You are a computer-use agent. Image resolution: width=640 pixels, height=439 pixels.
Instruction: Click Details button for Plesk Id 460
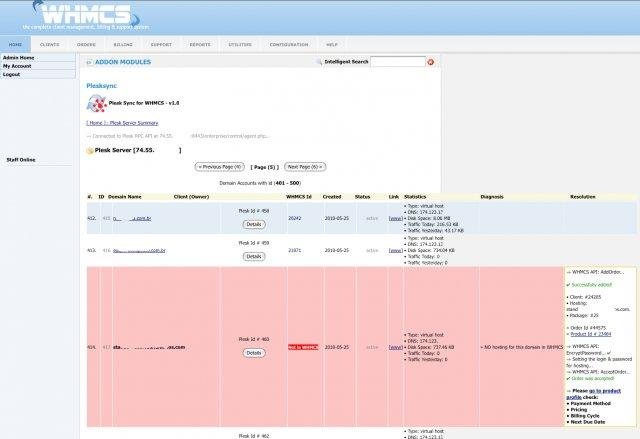(x=254, y=353)
